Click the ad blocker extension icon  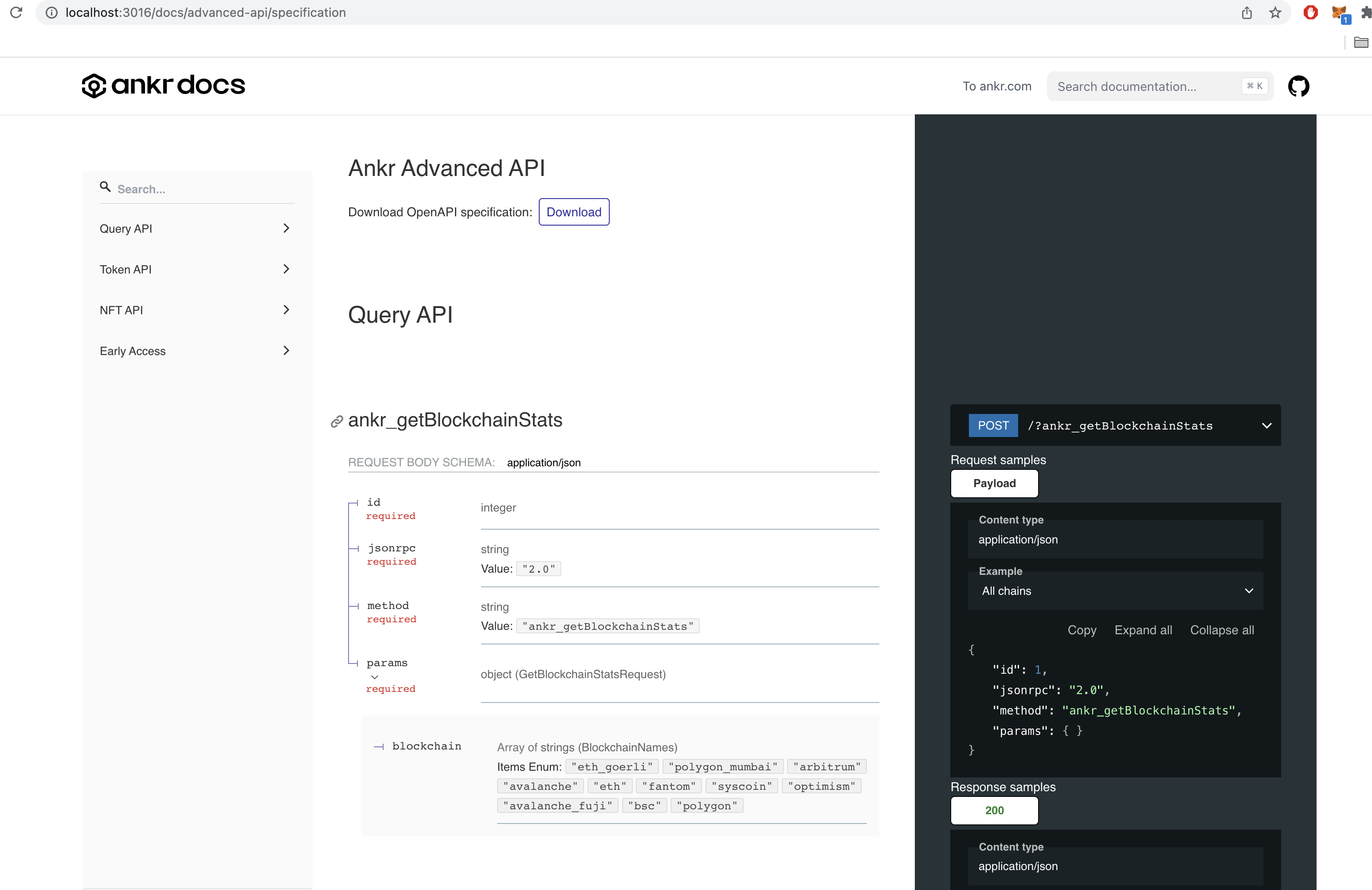(1310, 13)
